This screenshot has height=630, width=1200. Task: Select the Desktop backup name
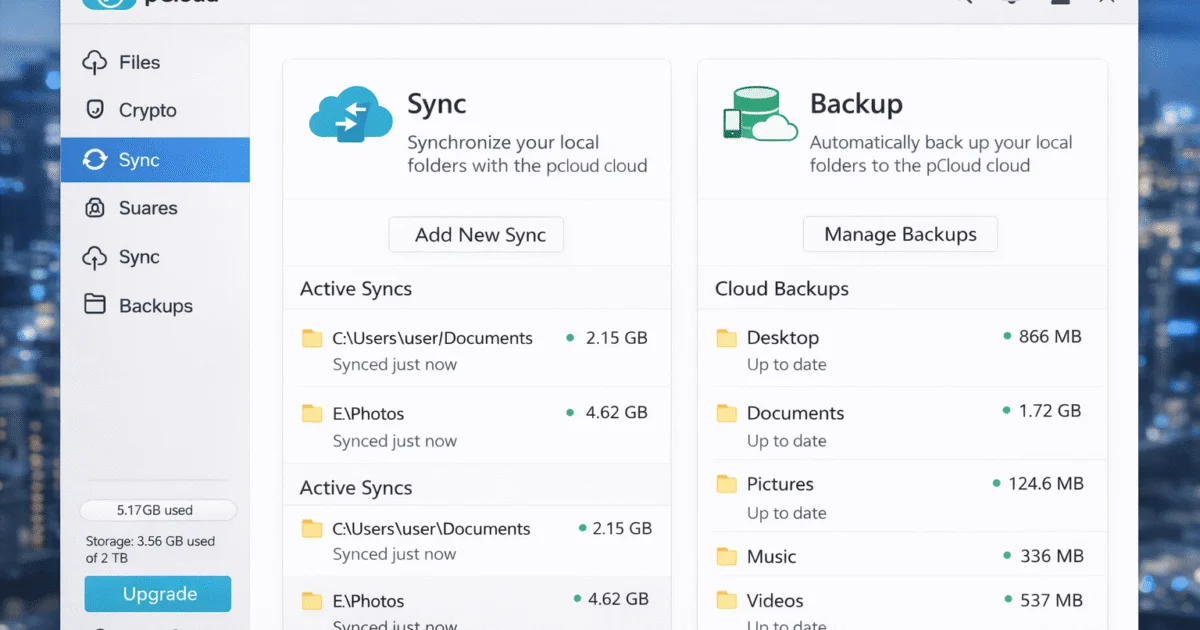point(783,338)
